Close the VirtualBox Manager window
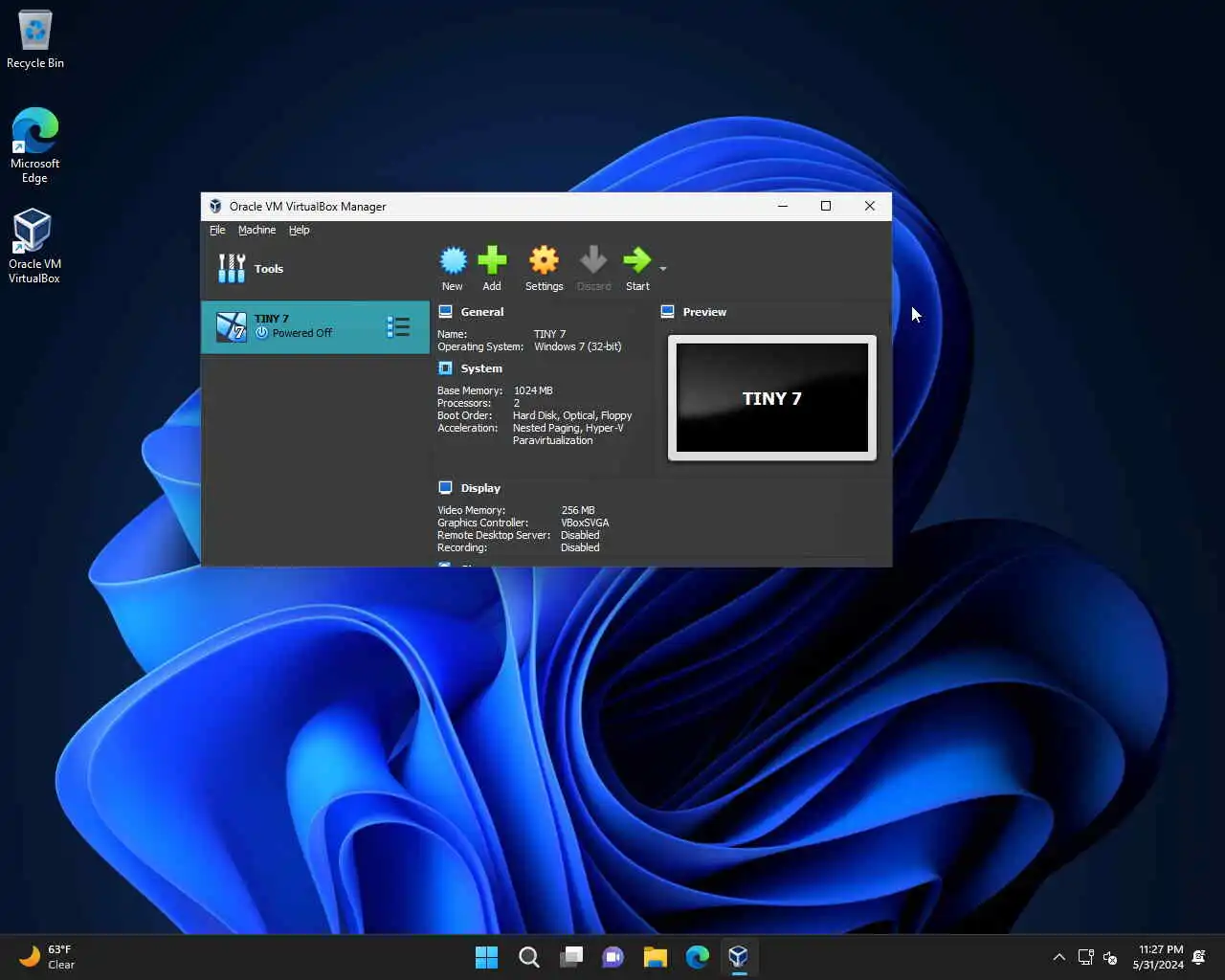Screen dimensions: 1225x980 870,206
